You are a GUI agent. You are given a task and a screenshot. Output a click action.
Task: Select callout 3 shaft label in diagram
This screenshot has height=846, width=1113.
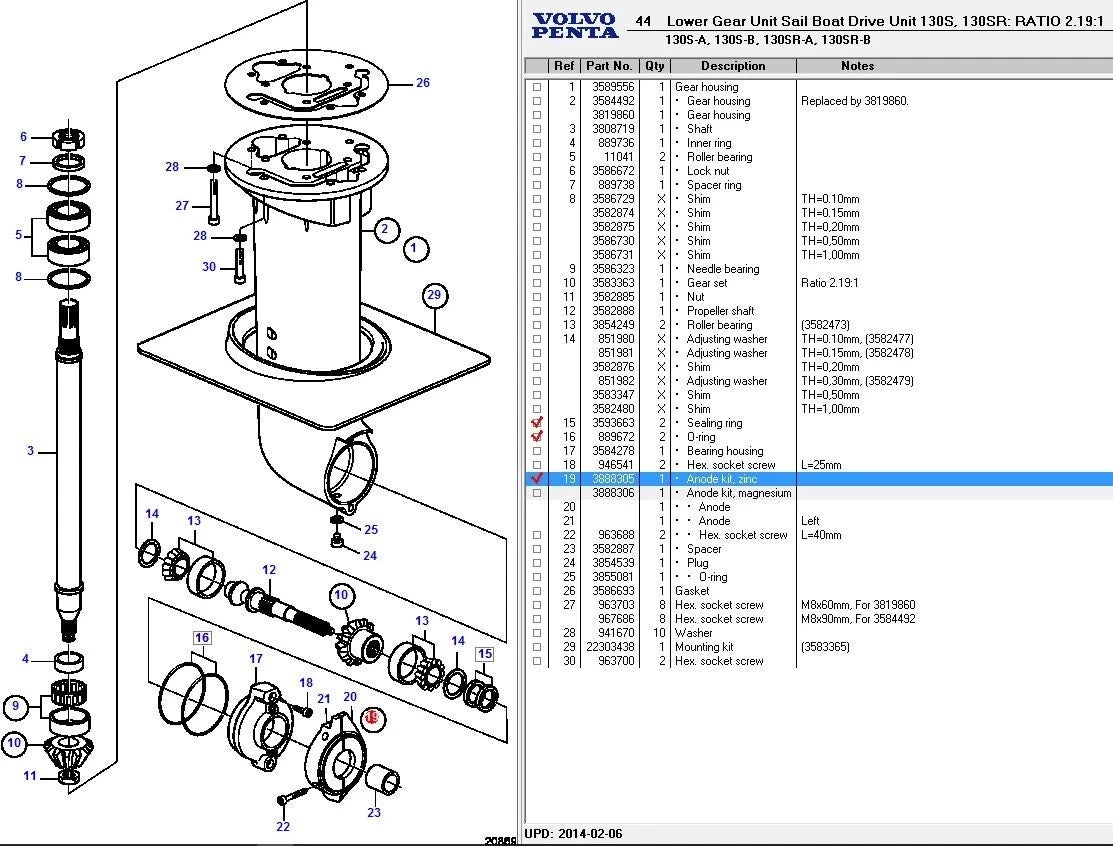coord(31,451)
